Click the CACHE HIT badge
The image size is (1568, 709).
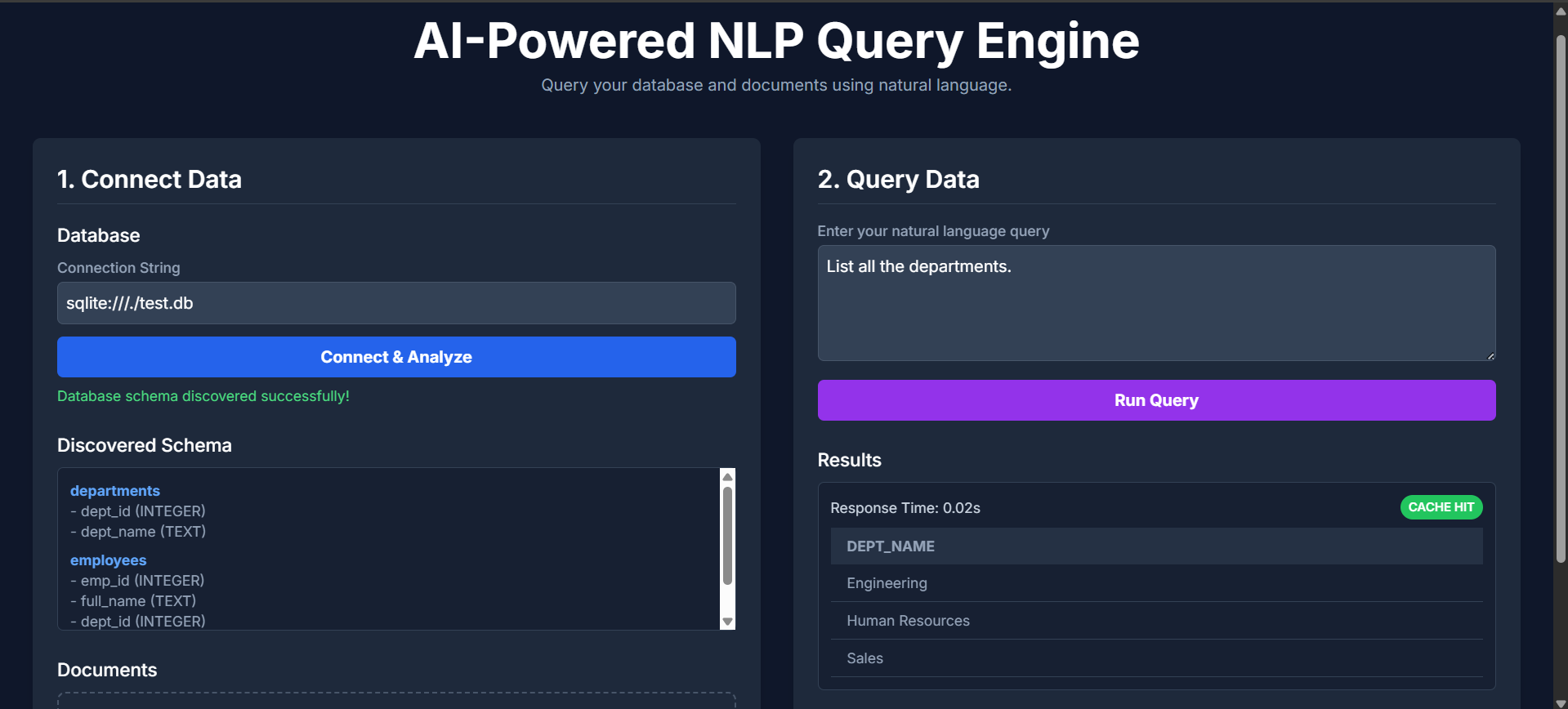1441,507
